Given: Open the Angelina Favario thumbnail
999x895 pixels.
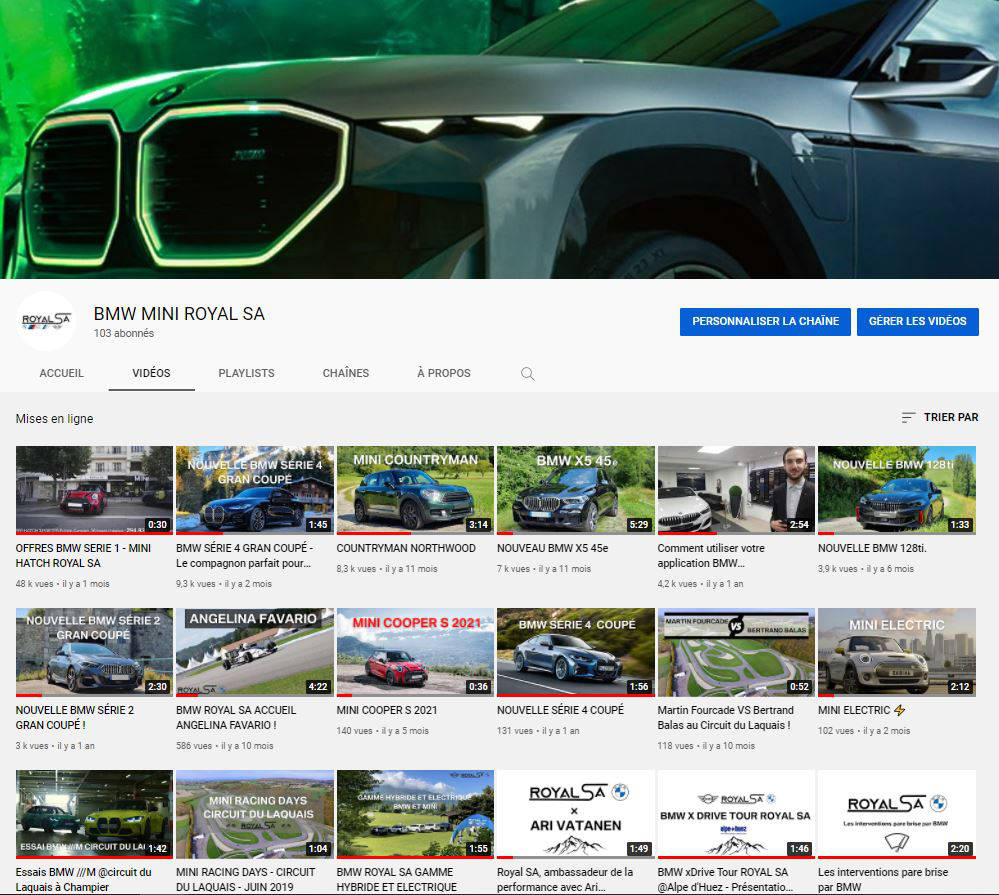Looking at the screenshot, I should click(x=255, y=652).
